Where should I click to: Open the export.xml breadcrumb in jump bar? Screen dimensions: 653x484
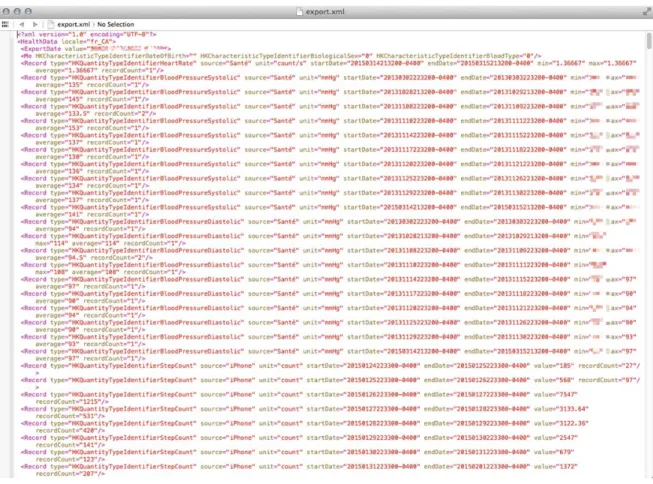point(73,24)
